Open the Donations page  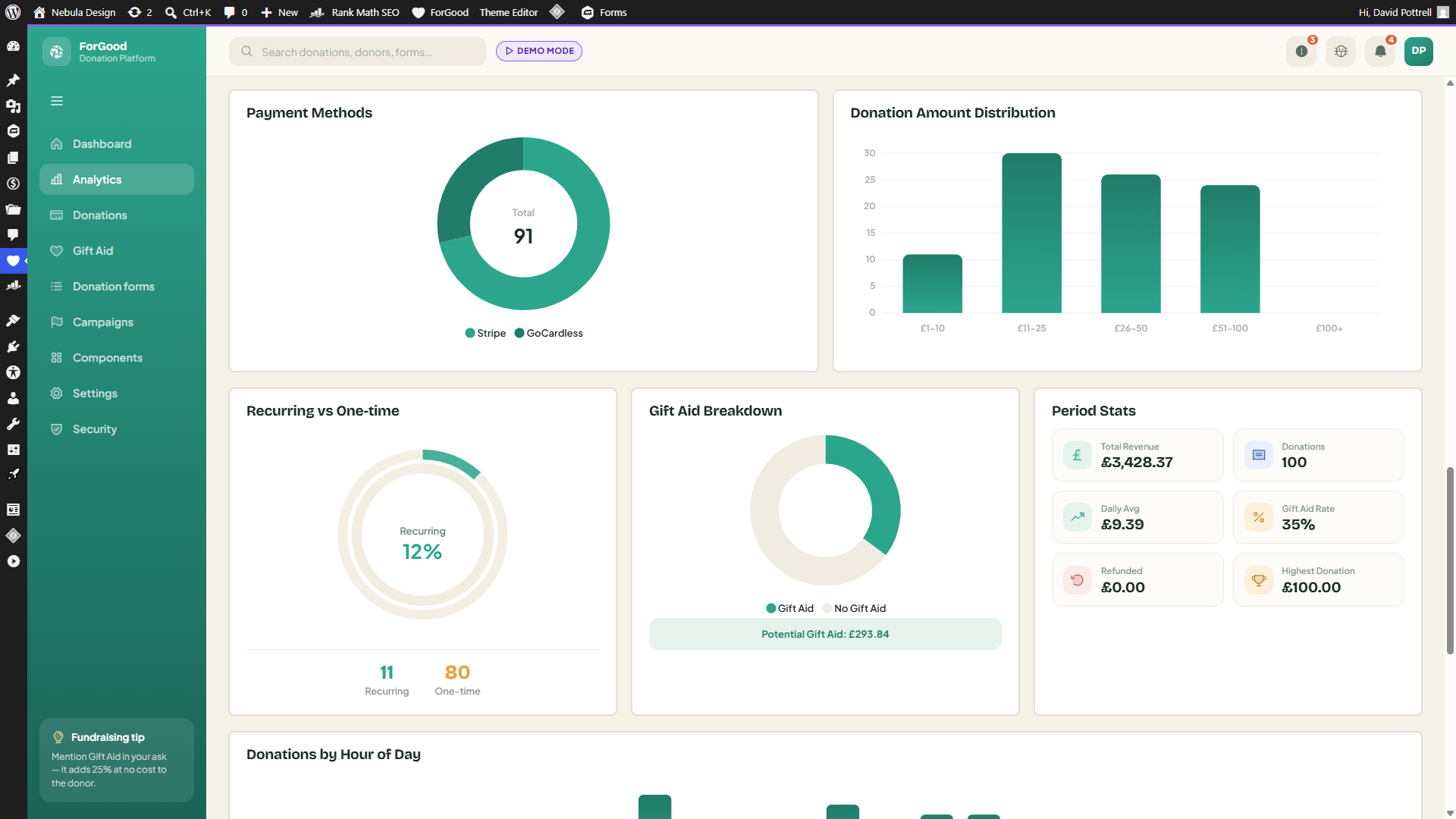point(117,215)
